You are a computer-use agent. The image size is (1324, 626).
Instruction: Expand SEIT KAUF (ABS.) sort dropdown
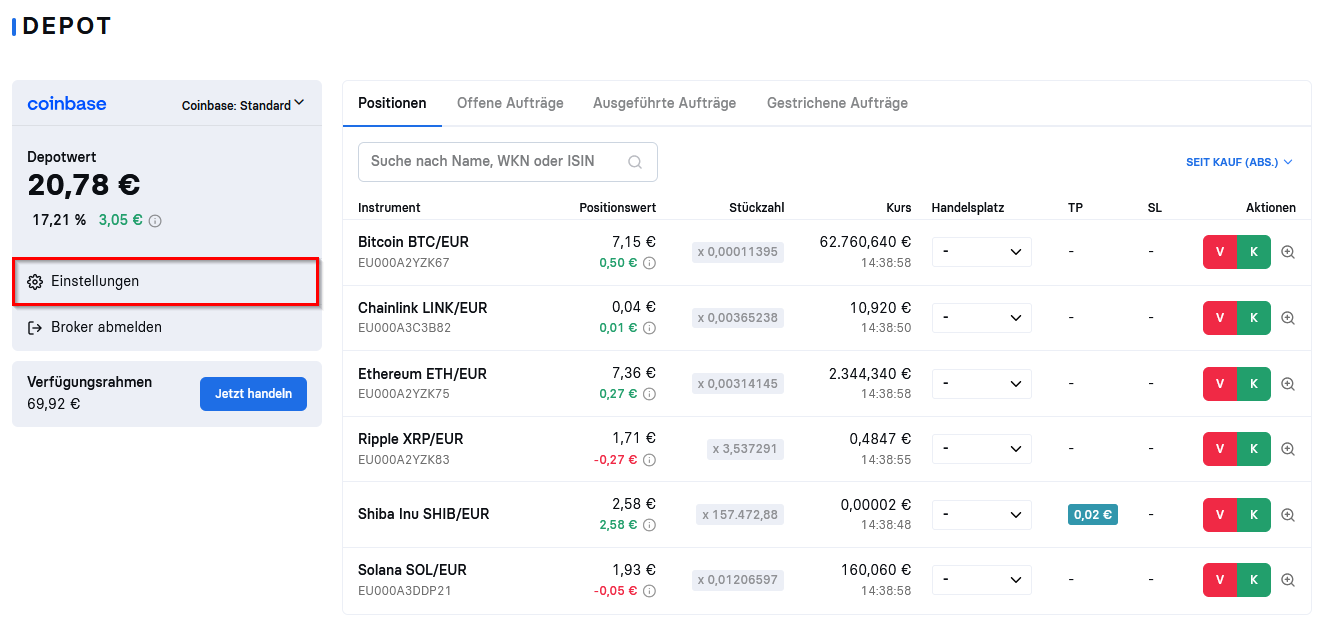tap(1239, 162)
